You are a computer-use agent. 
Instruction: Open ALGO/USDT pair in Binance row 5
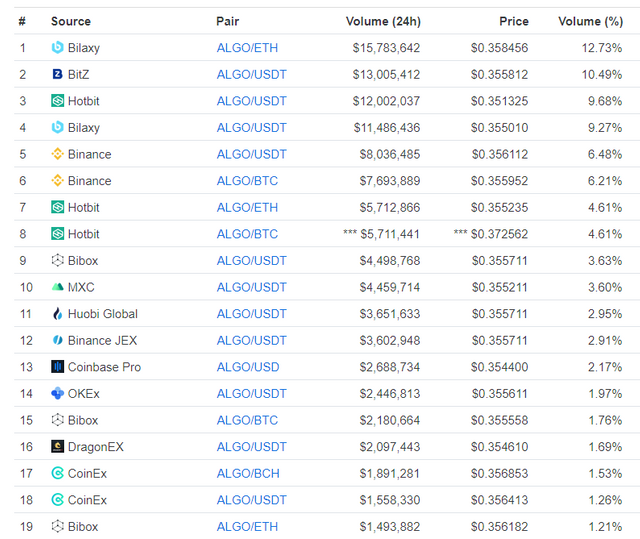(x=251, y=154)
